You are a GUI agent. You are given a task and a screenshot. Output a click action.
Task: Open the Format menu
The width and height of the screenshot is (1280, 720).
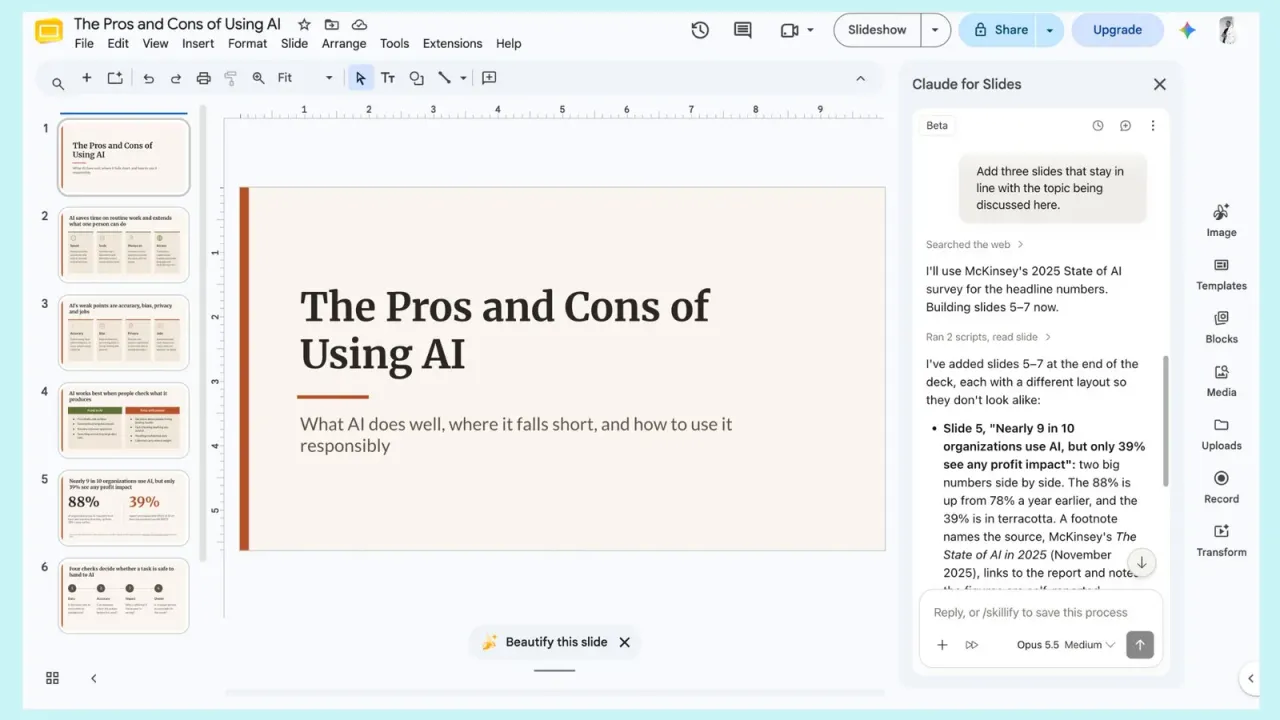coord(247,44)
